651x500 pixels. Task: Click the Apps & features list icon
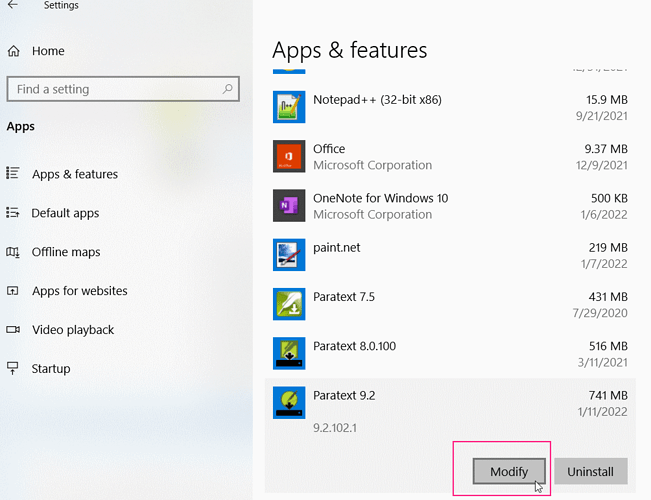[x=12, y=173]
